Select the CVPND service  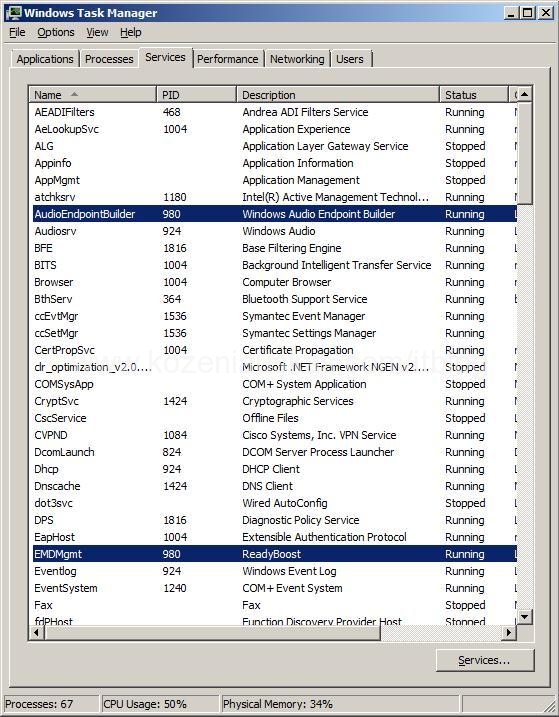tap(274, 435)
